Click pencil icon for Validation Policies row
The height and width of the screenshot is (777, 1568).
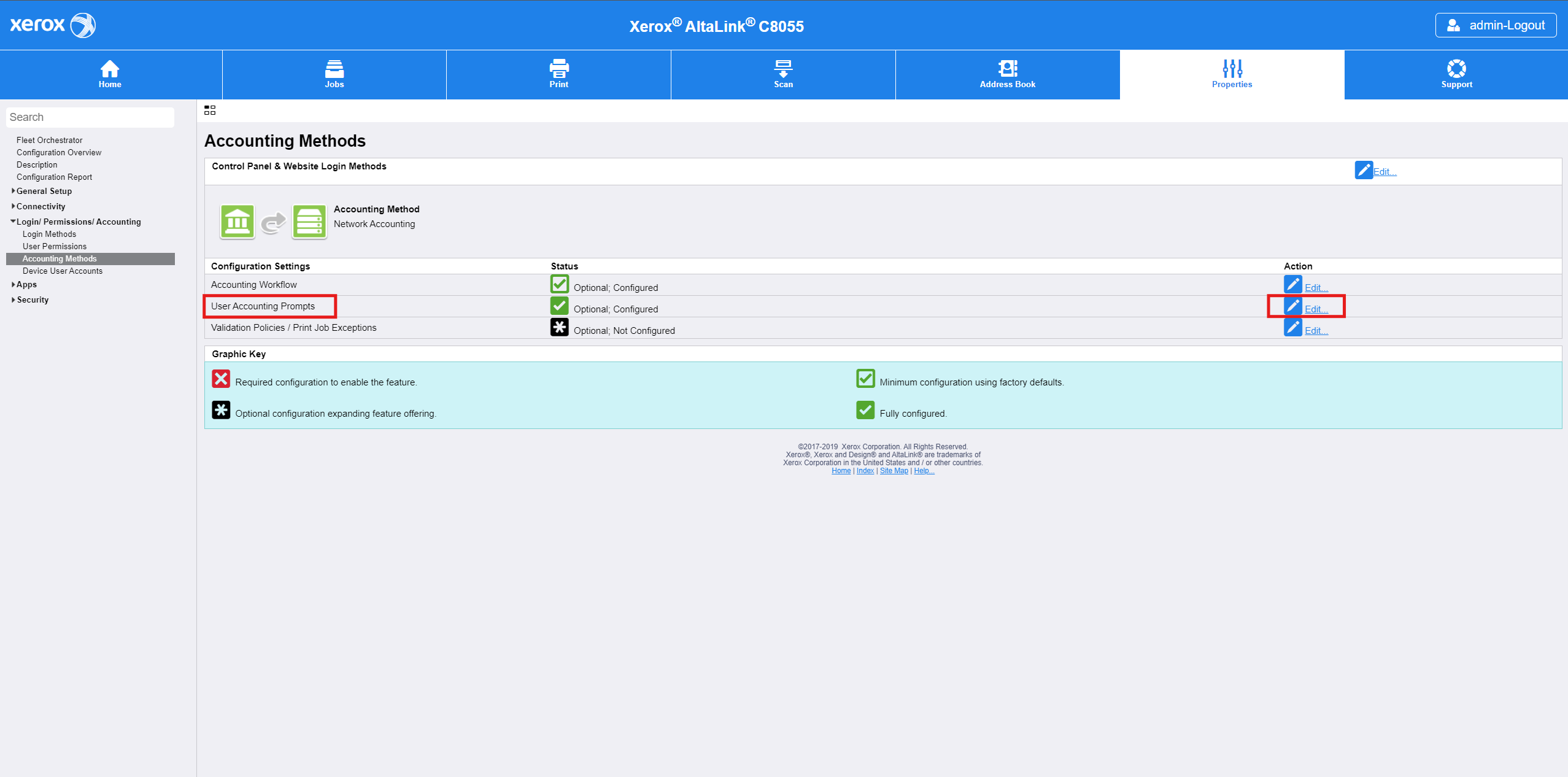pos(1292,327)
